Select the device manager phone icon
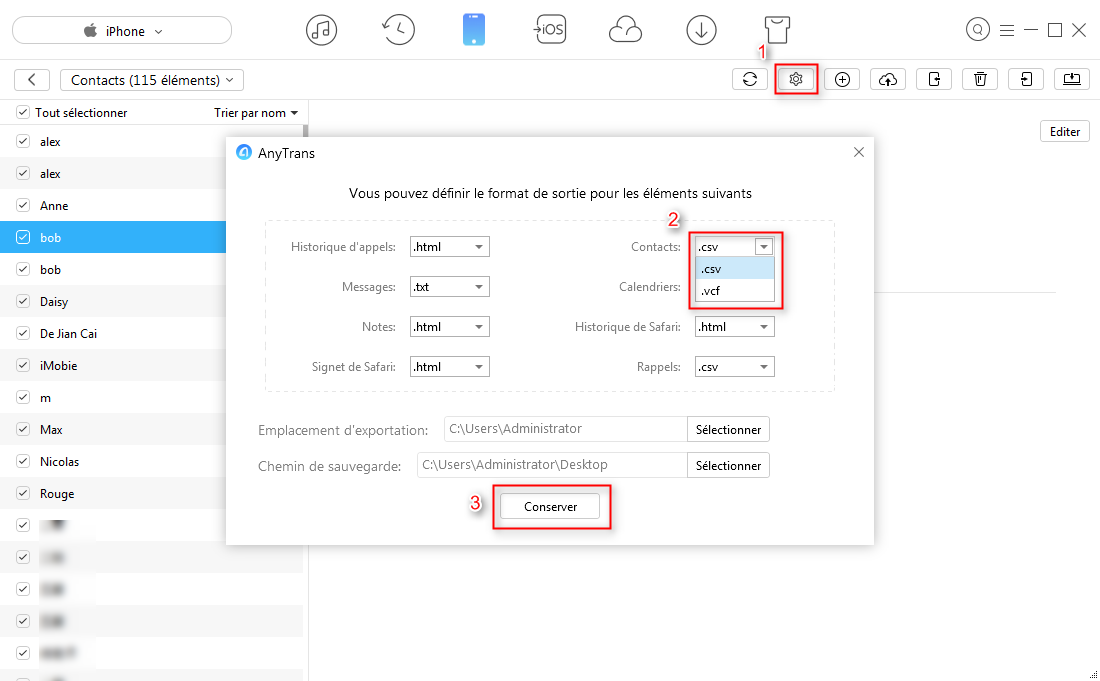Screen dimensions: 1100x681 tap(474, 30)
